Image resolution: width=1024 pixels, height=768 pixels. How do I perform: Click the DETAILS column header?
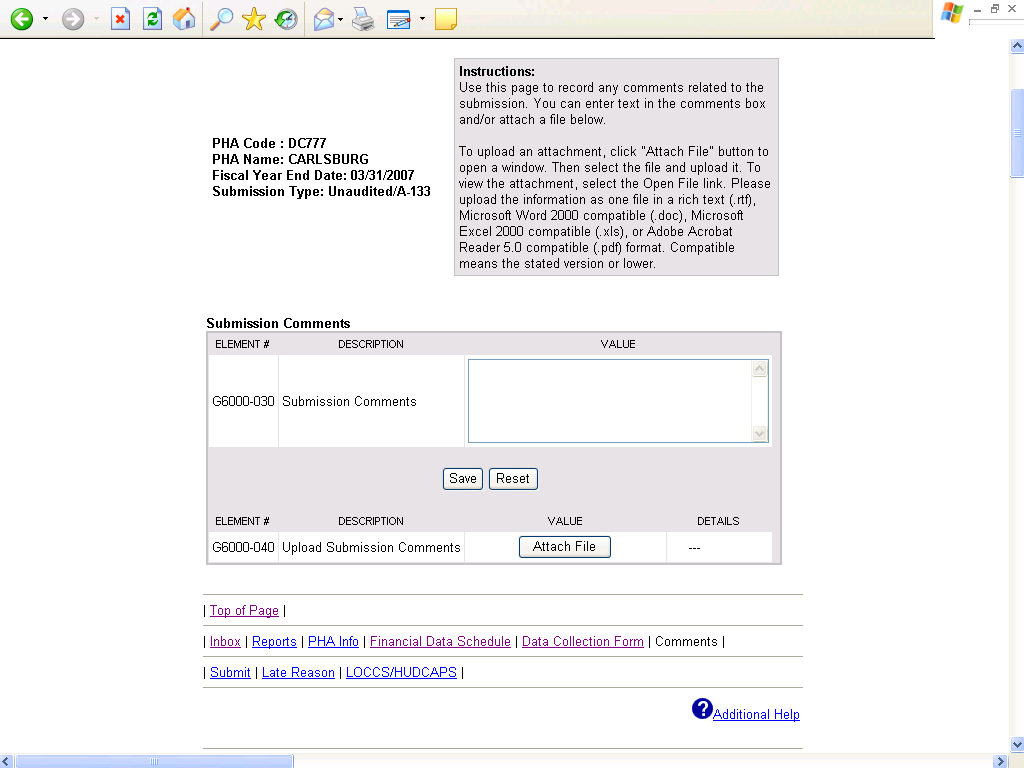pyautogui.click(x=718, y=521)
